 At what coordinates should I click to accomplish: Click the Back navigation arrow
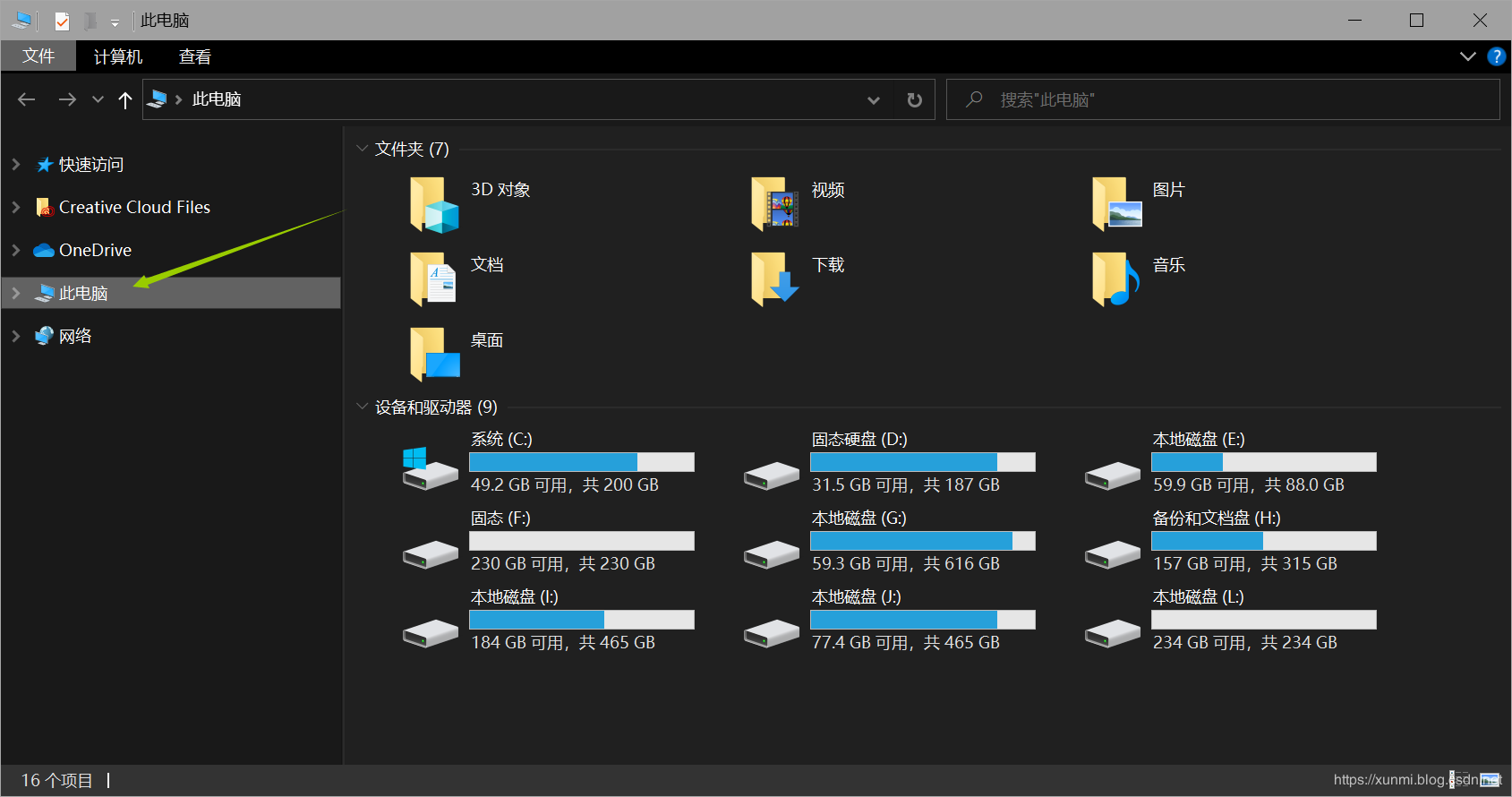[x=27, y=99]
